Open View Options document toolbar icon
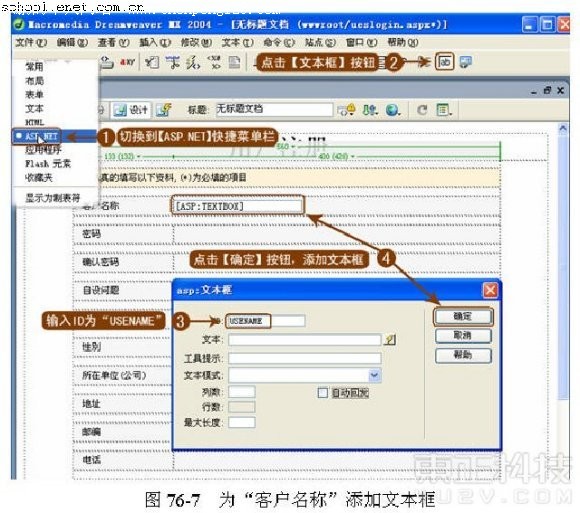The height and width of the screenshot is (513, 580). point(444,110)
